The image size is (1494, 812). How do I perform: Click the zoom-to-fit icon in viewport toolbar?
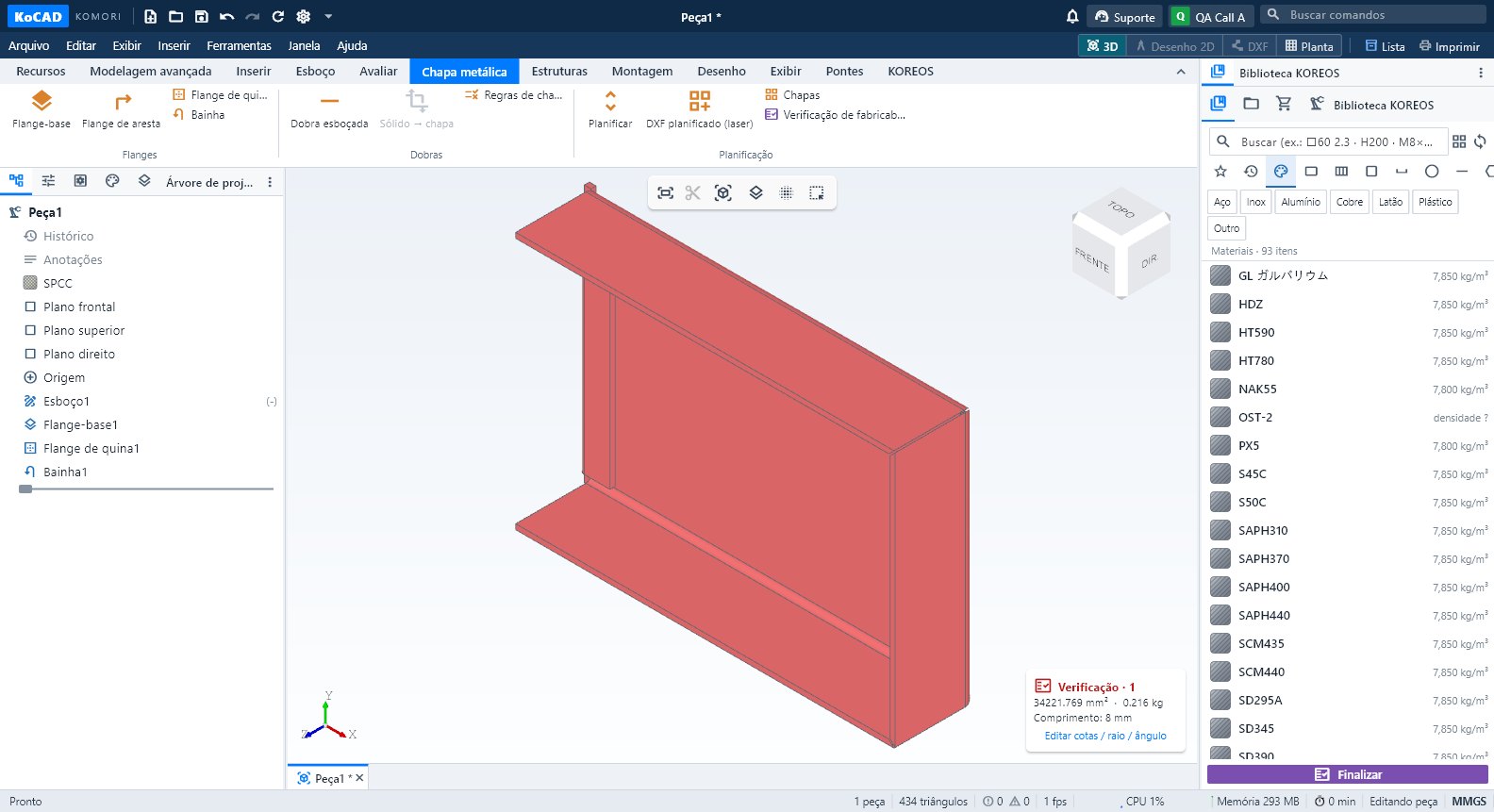tap(665, 192)
